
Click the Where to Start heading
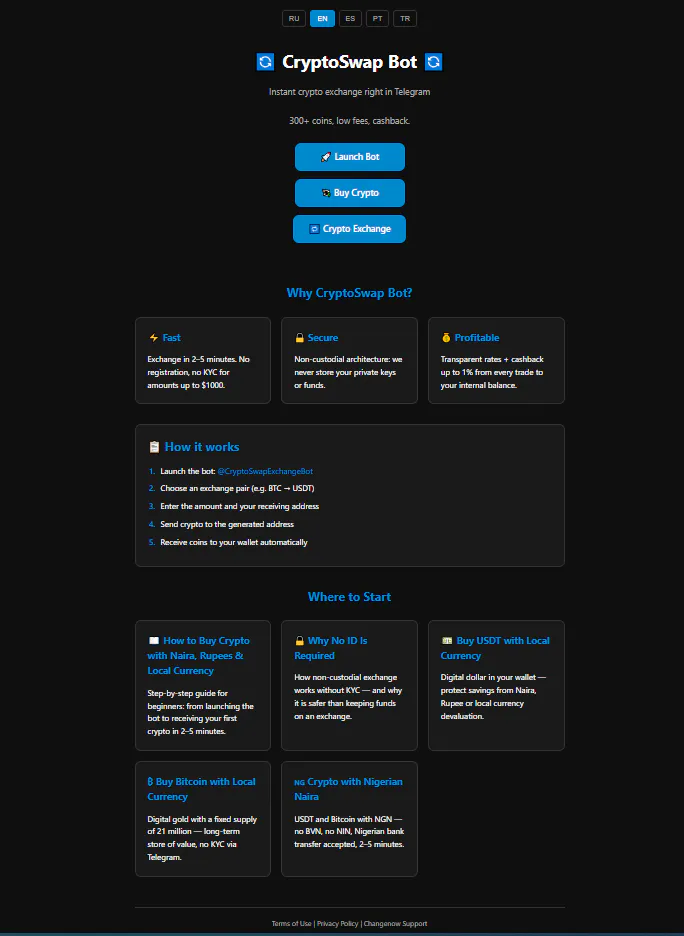(x=349, y=597)
